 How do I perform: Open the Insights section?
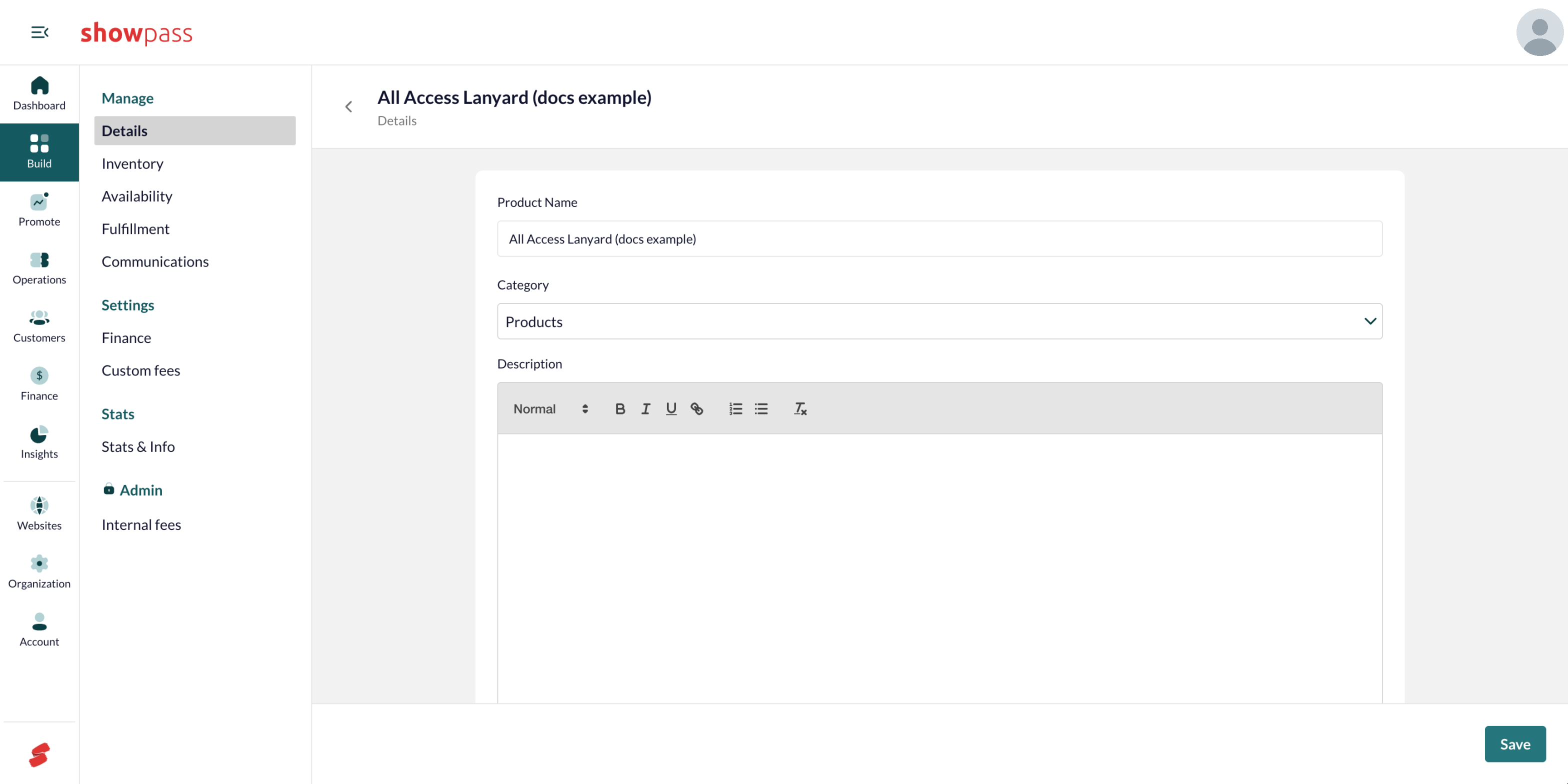(39, 442)
